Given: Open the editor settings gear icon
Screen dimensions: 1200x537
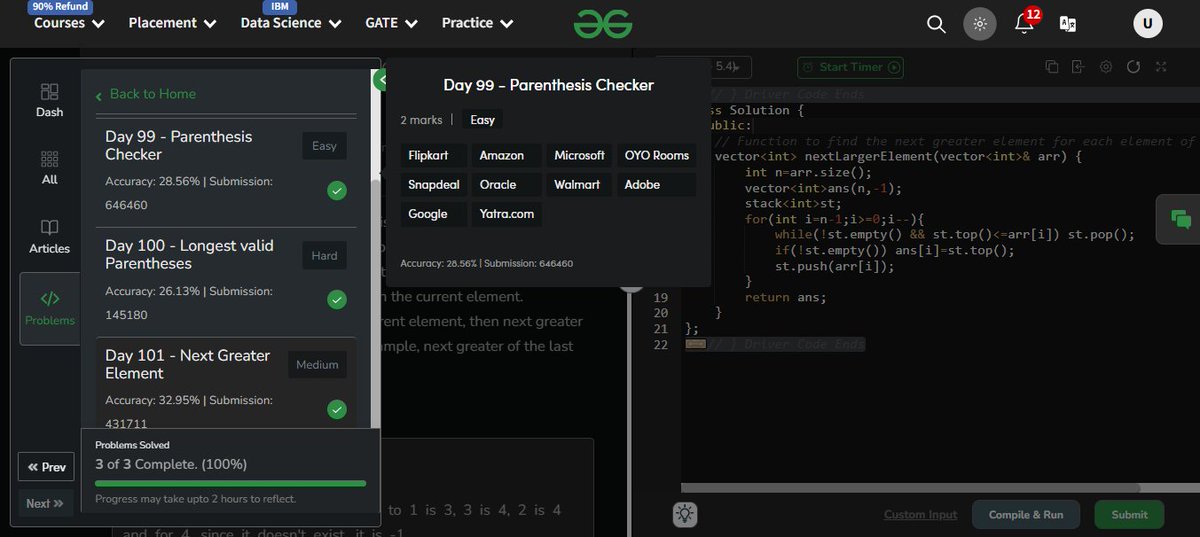Looking at the screenshot, I should tap(1106, 67).
